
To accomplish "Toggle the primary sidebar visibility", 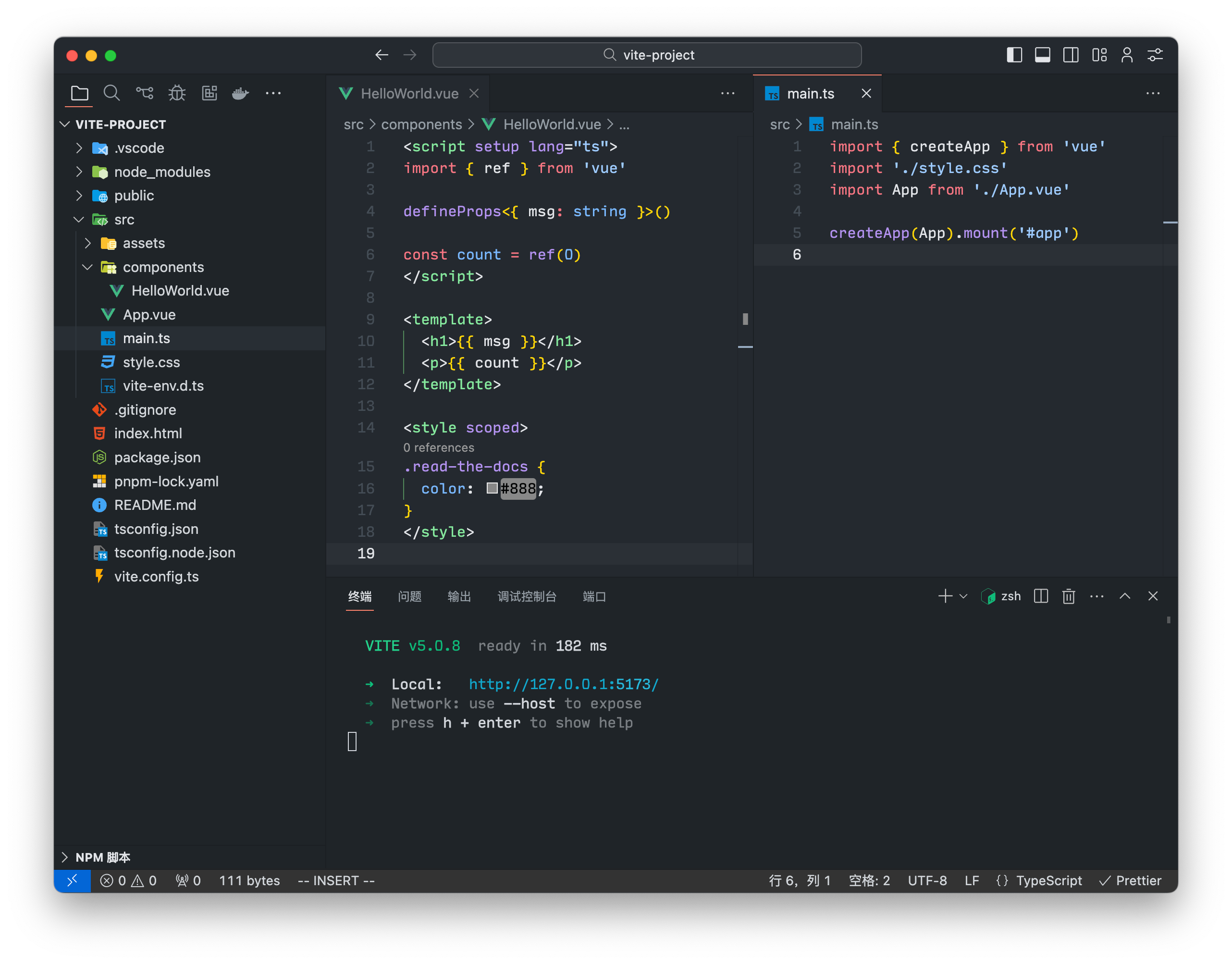I will (1014, 55).
